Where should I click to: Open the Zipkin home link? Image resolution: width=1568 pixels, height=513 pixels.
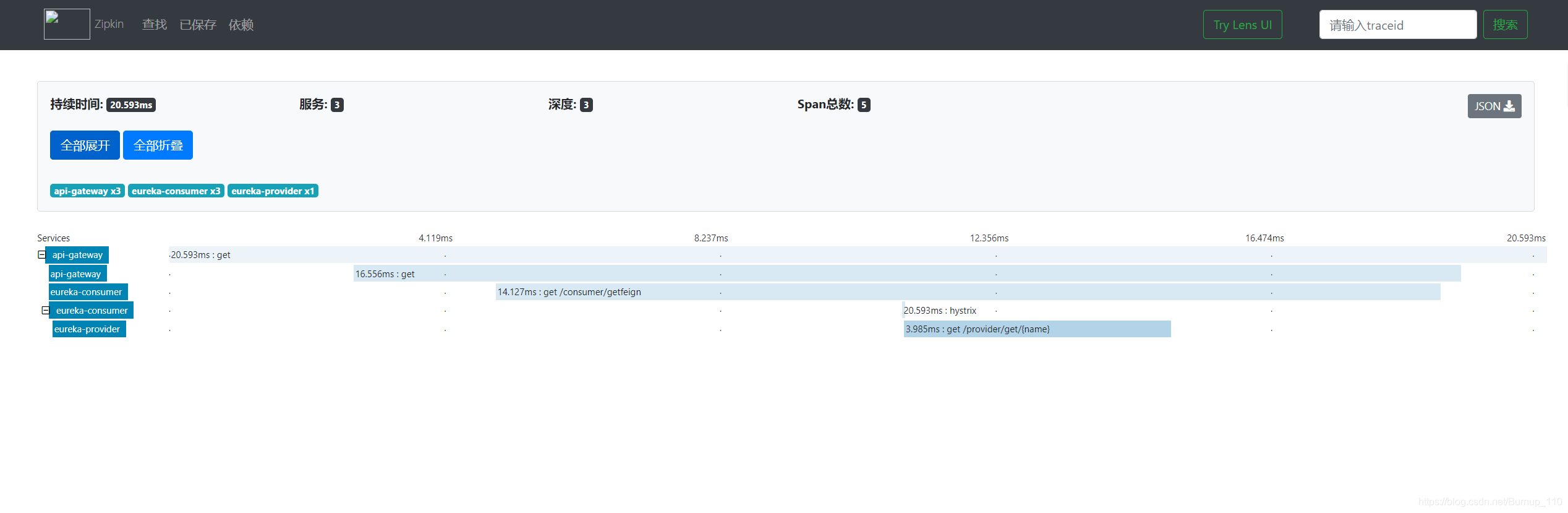click(109, 24)
